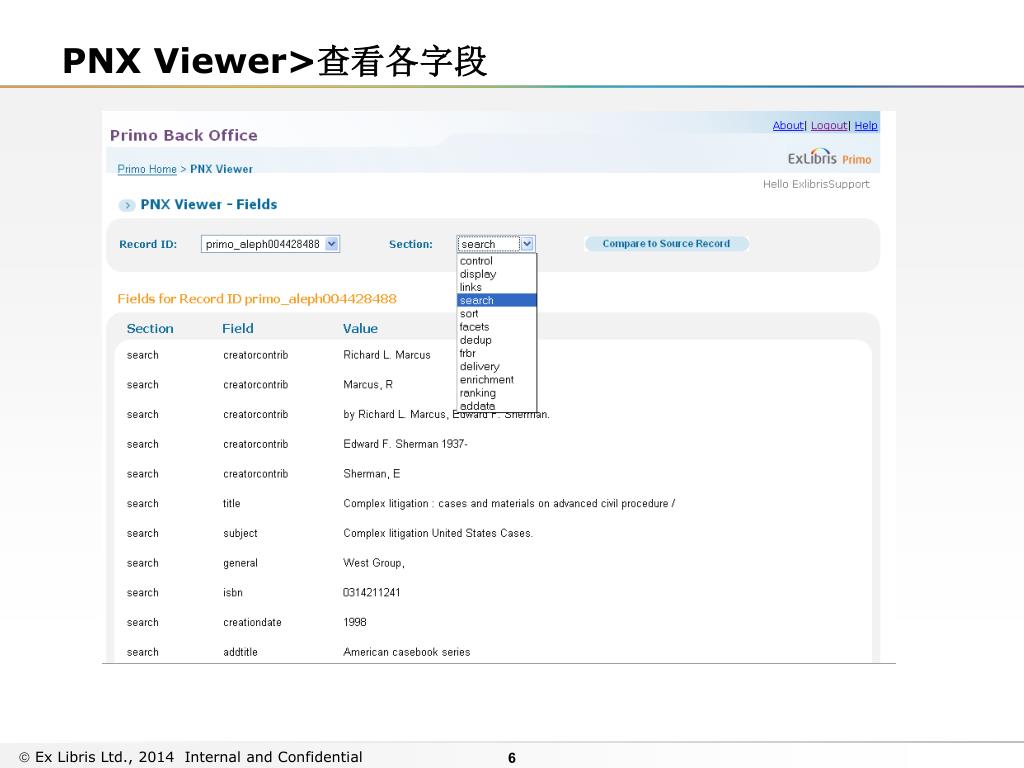Click the isbn field cell

tap(232, 592)
